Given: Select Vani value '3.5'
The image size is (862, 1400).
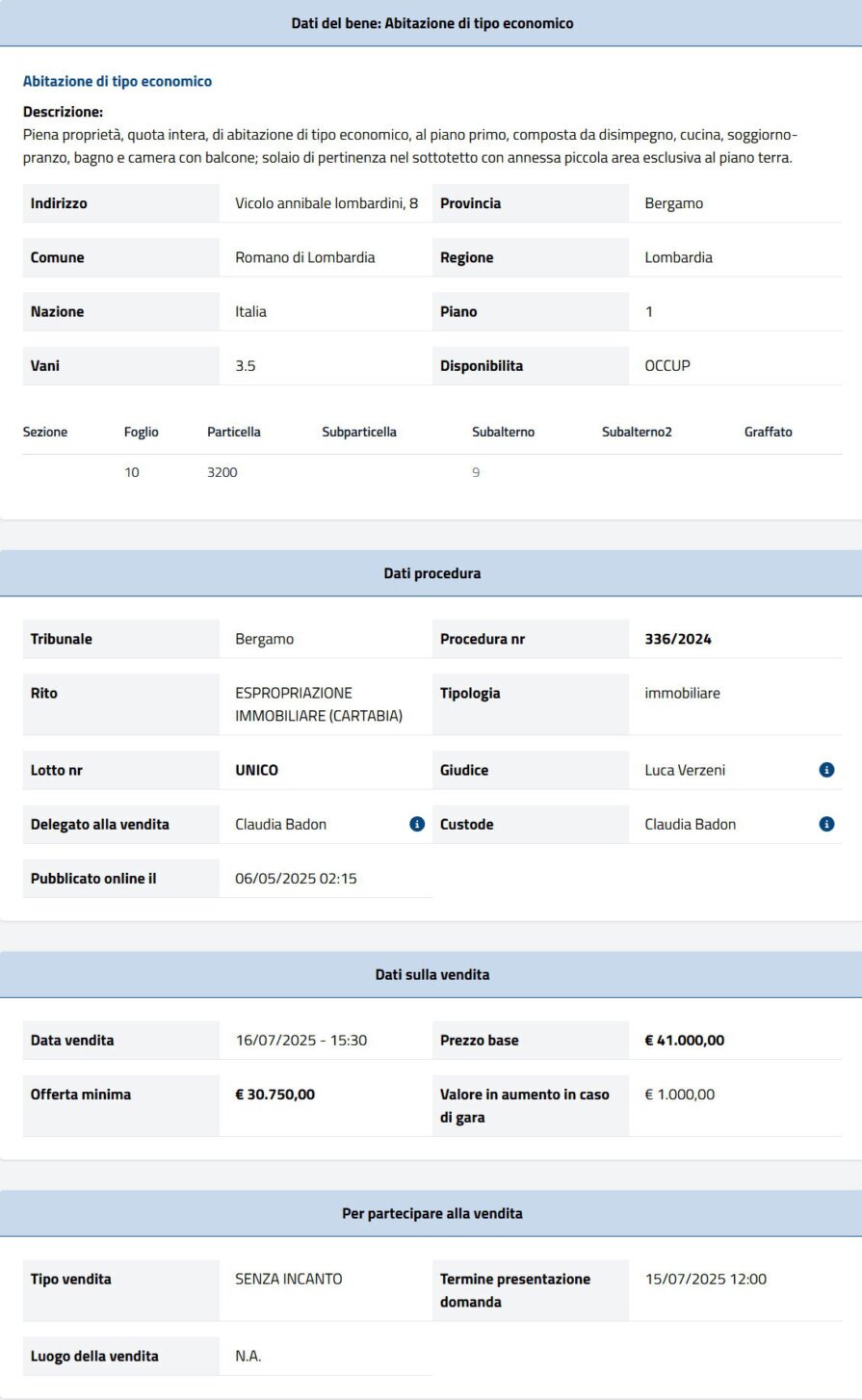Looking at the screenshot, I should click(x=246, y=365).
